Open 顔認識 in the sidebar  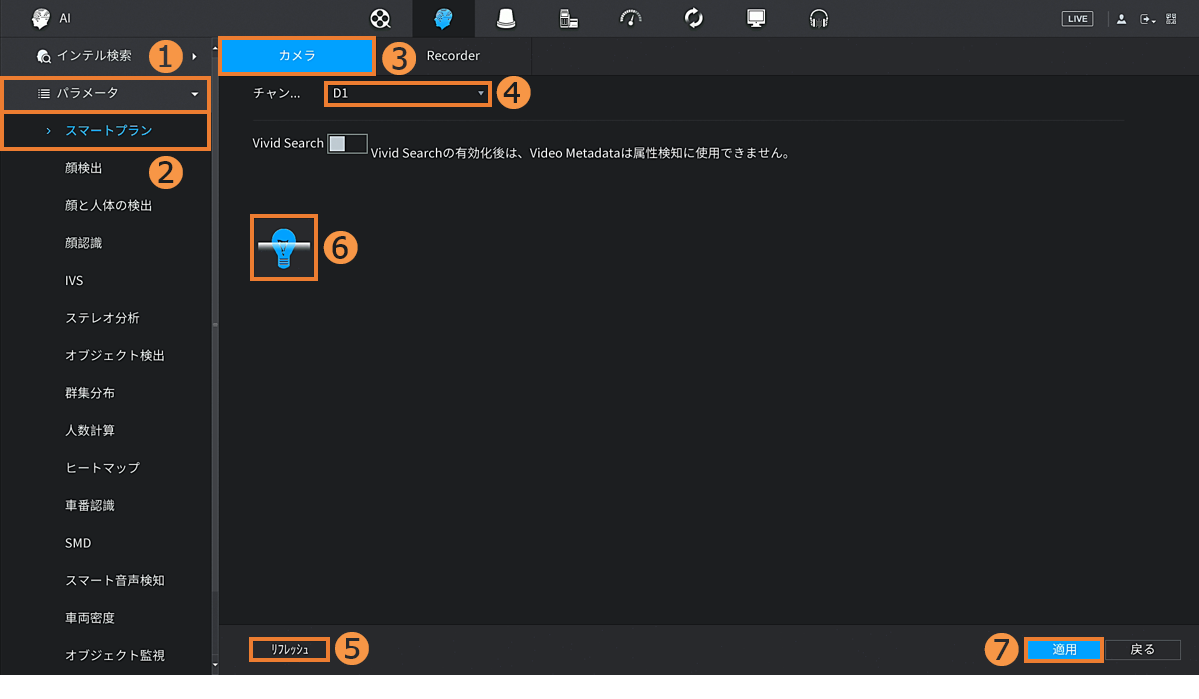coord(84,243)
